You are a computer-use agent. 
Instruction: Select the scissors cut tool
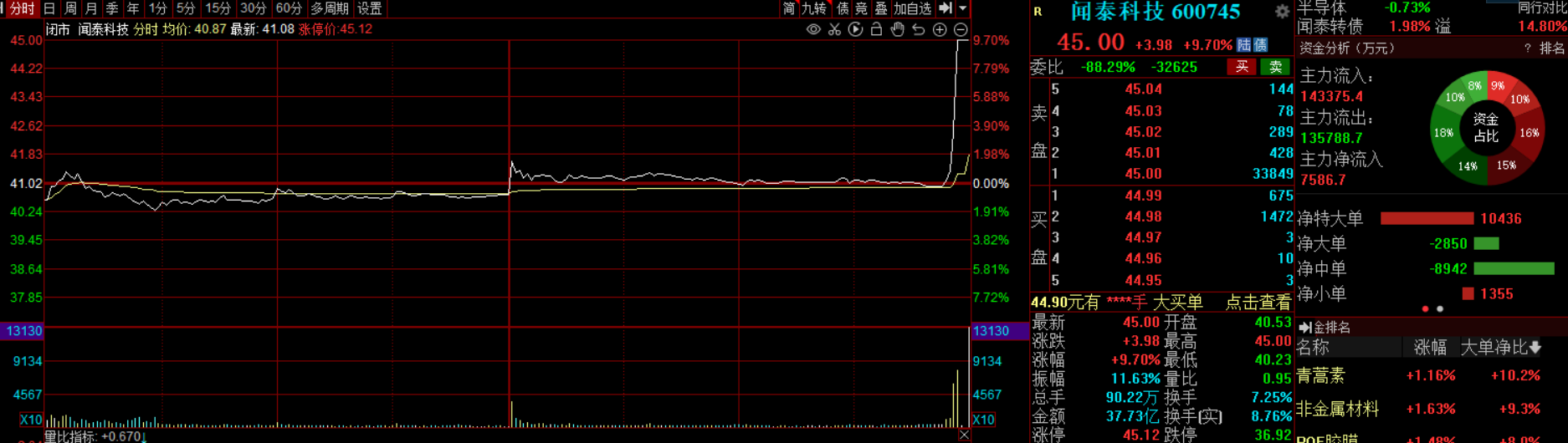pos(834,29)
